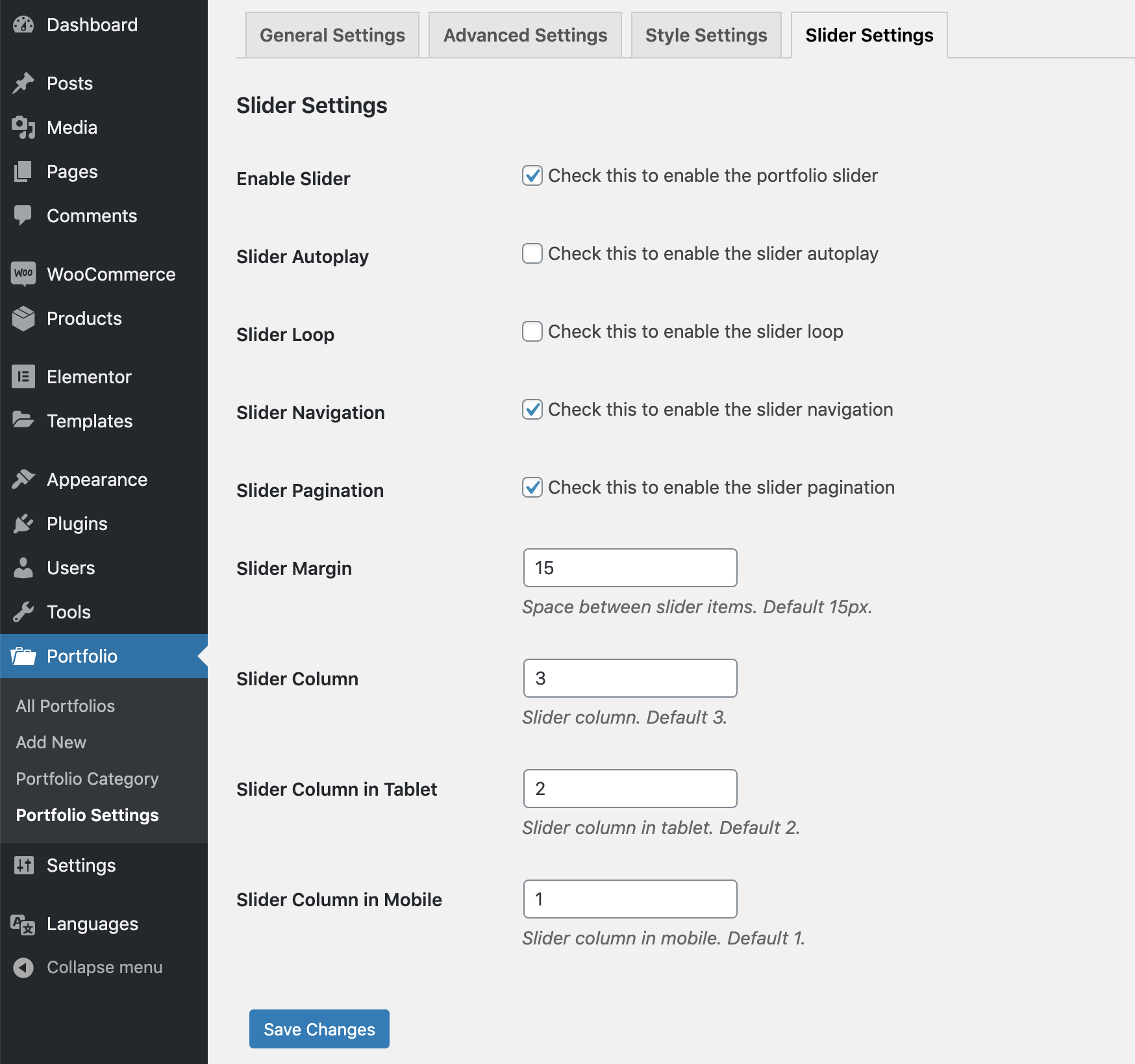Click the Collapse menu arrow icon

pyautogui.click(x=23, y=968)
